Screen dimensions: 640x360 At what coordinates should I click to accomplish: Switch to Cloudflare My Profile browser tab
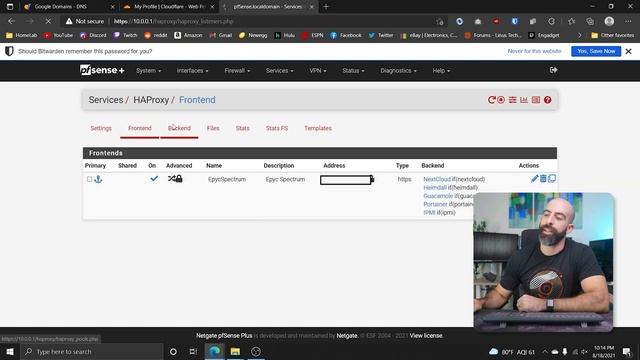169,7
